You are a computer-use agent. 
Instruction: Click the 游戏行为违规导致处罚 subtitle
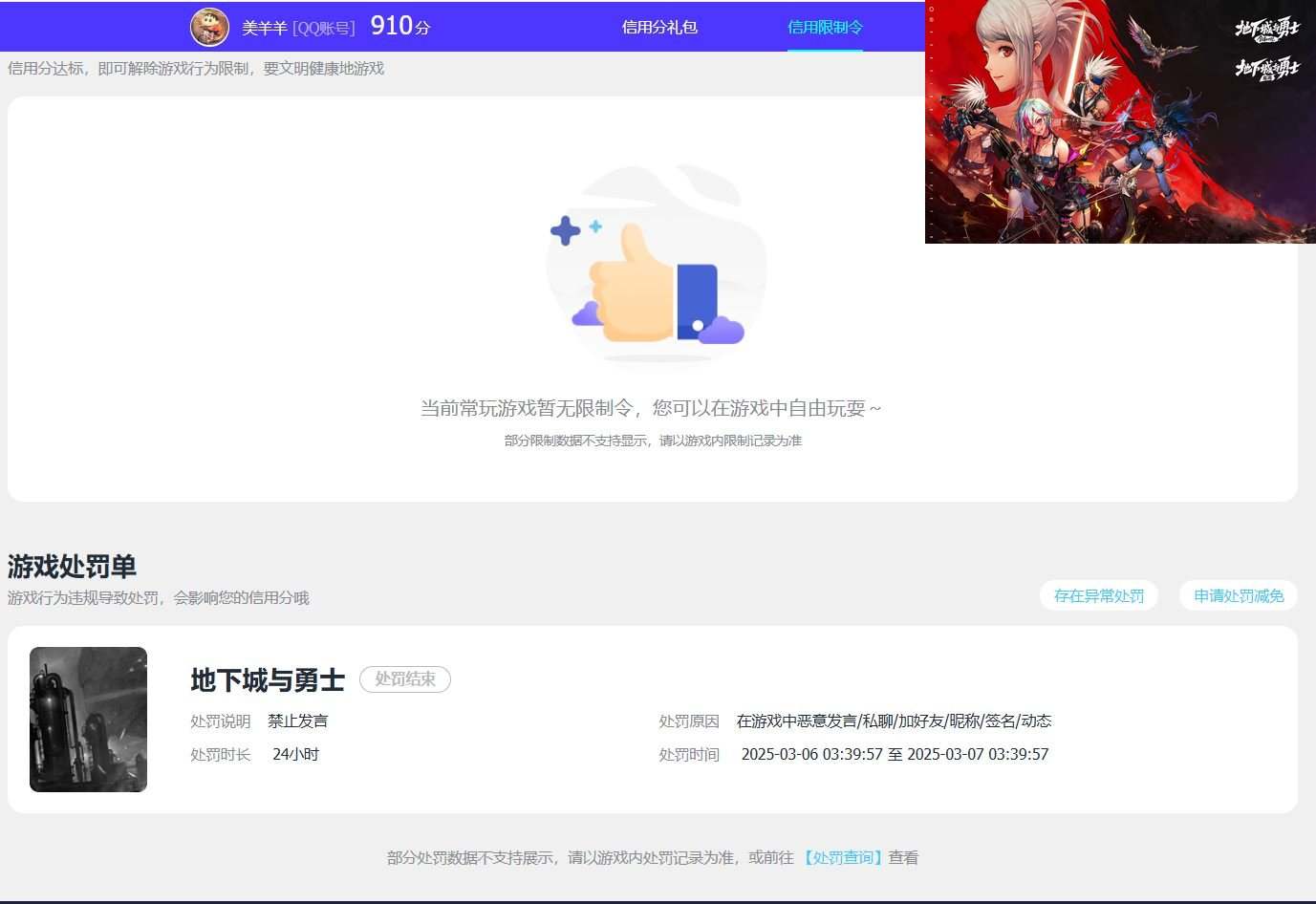(x=159, y=597)
